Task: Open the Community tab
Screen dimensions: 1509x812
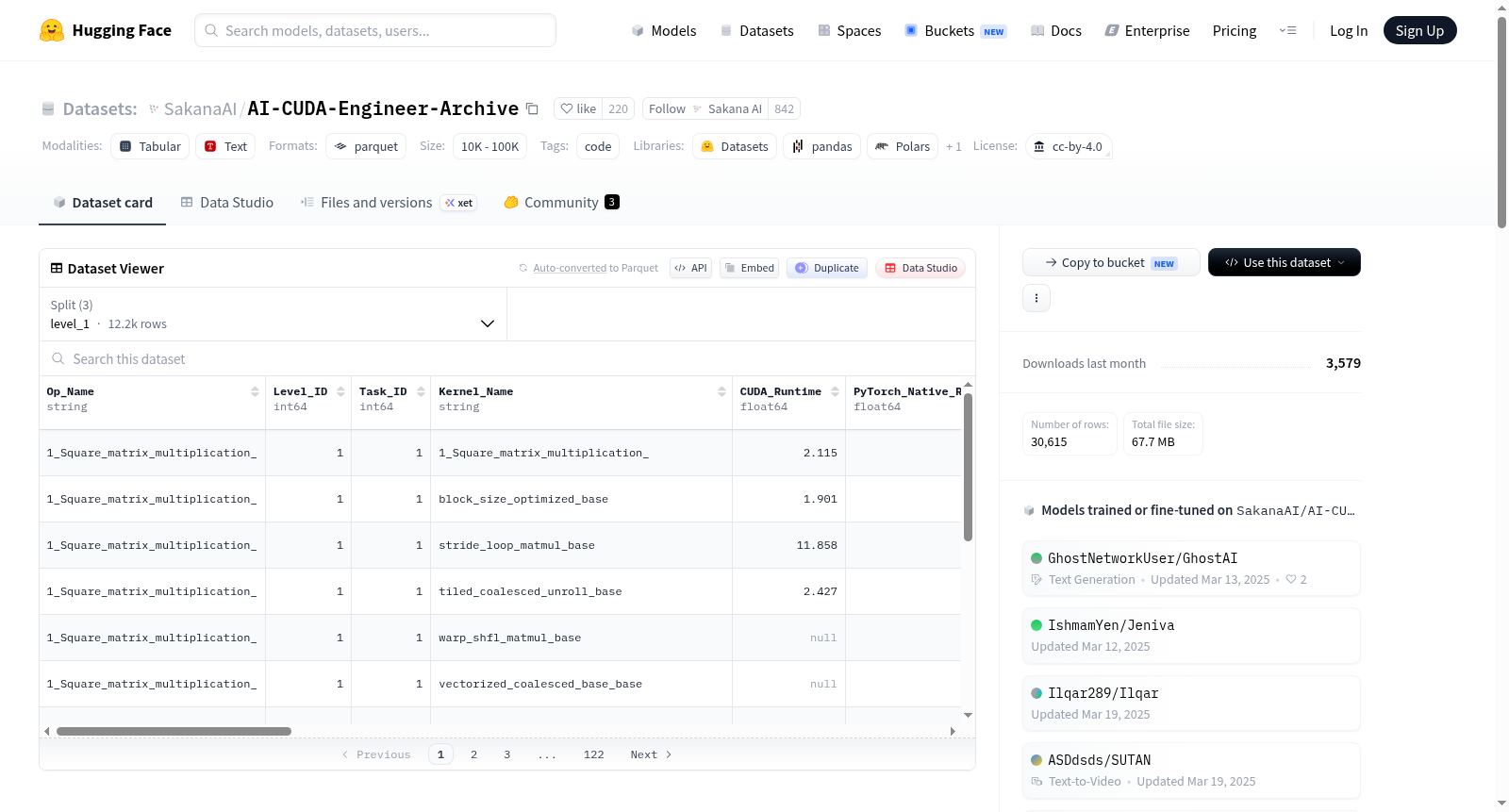Action: [562, 202]
